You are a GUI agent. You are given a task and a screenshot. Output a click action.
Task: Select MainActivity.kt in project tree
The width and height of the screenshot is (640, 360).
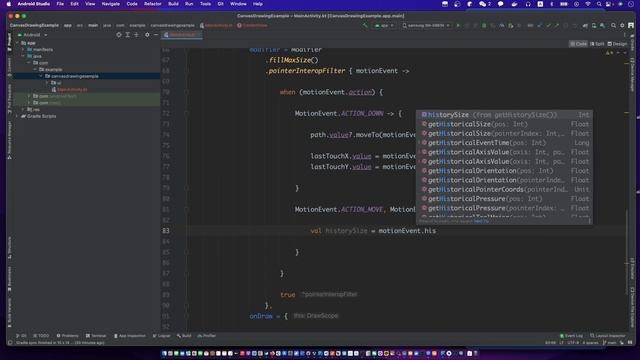click(x=72, y=89)
